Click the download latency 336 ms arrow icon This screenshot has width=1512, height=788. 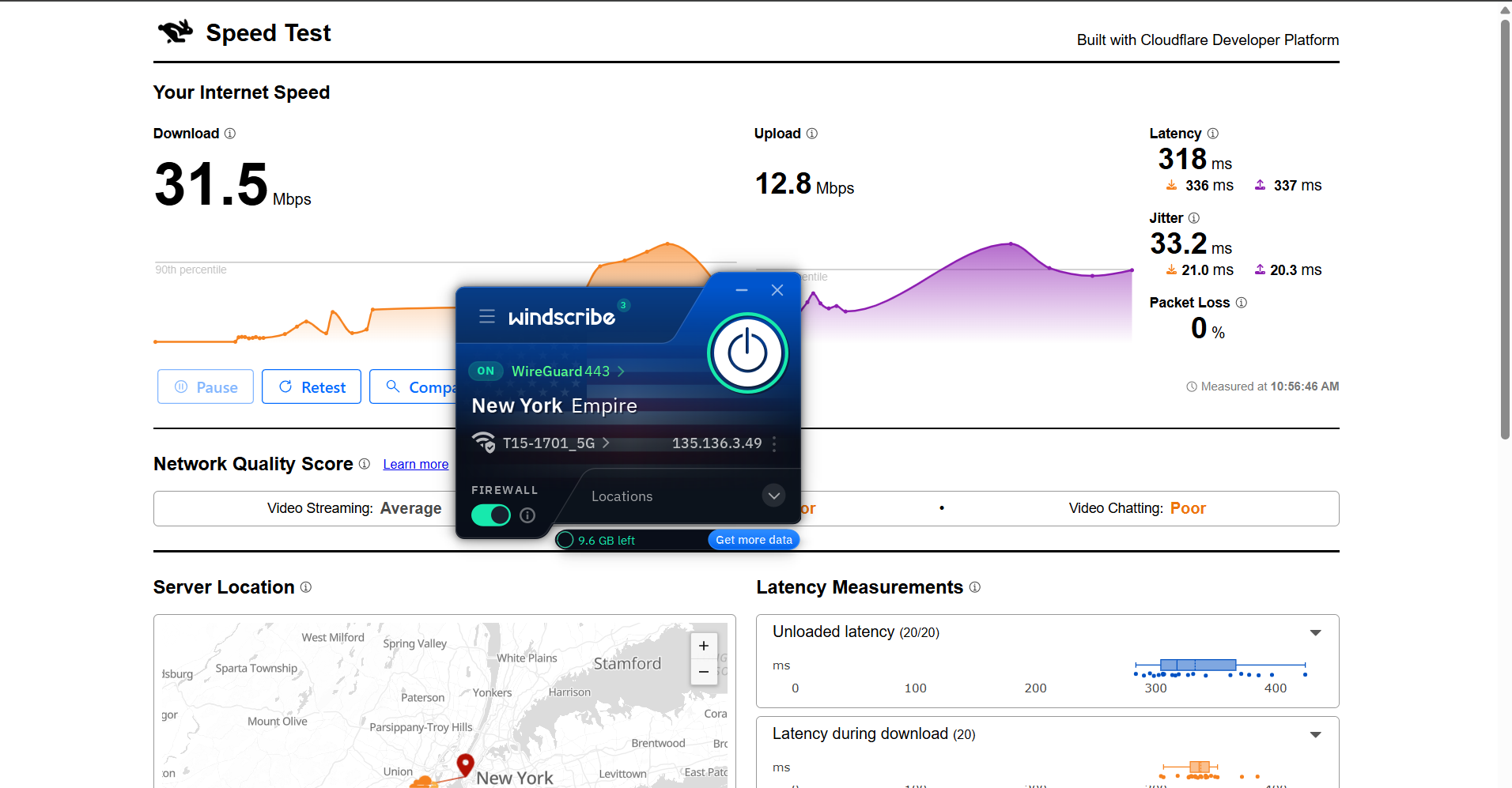coord(1172,185)
